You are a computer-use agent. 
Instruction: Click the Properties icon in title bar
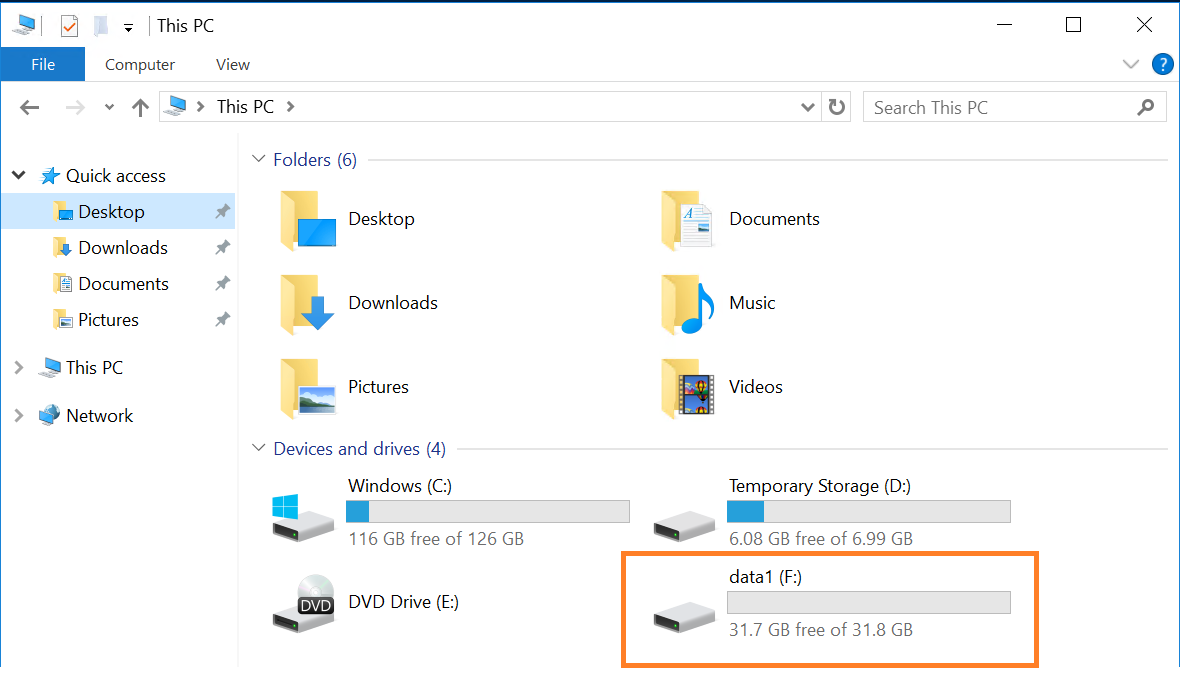tap(69, 26)
